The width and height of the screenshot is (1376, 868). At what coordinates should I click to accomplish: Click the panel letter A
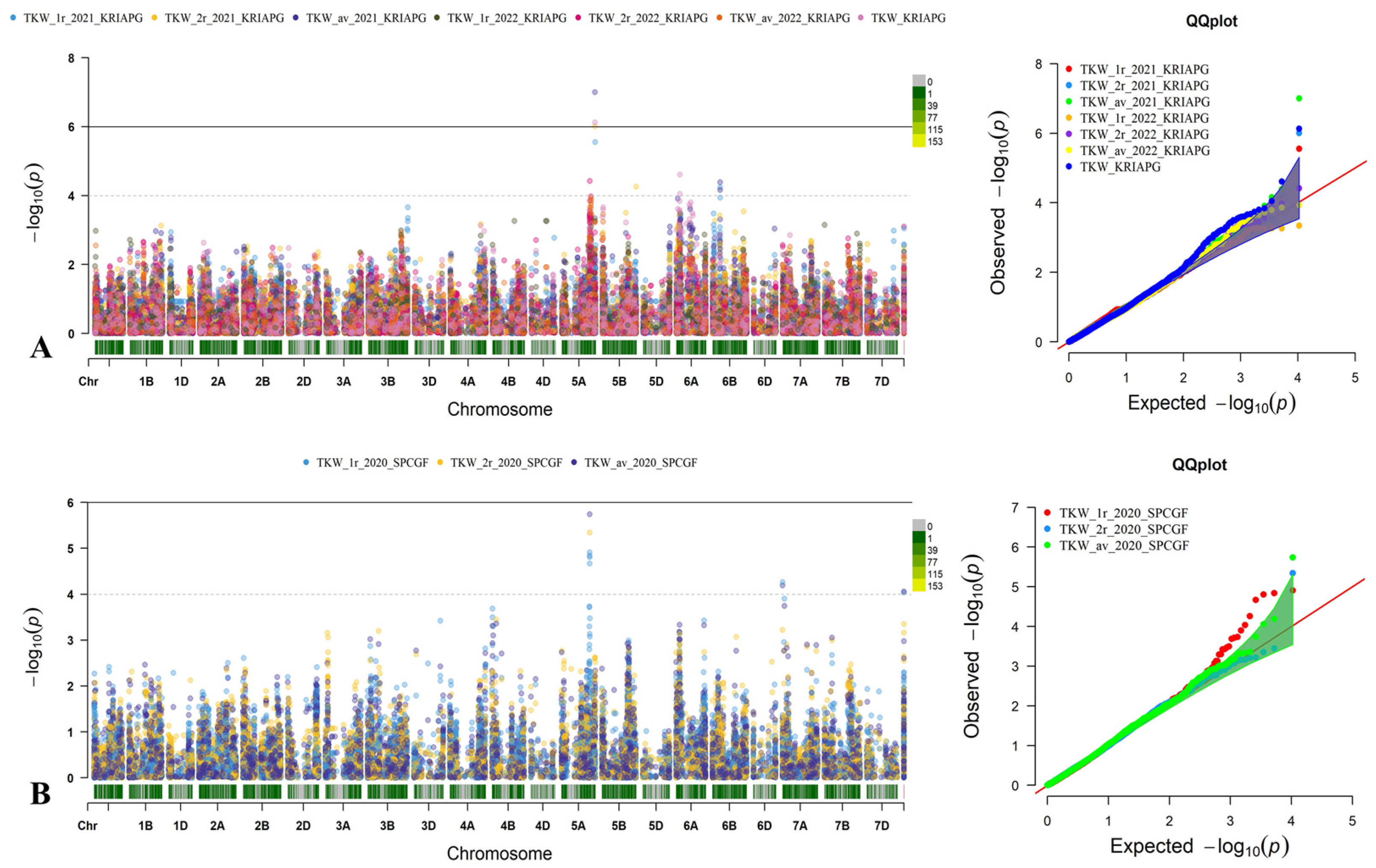click(41, 347)
